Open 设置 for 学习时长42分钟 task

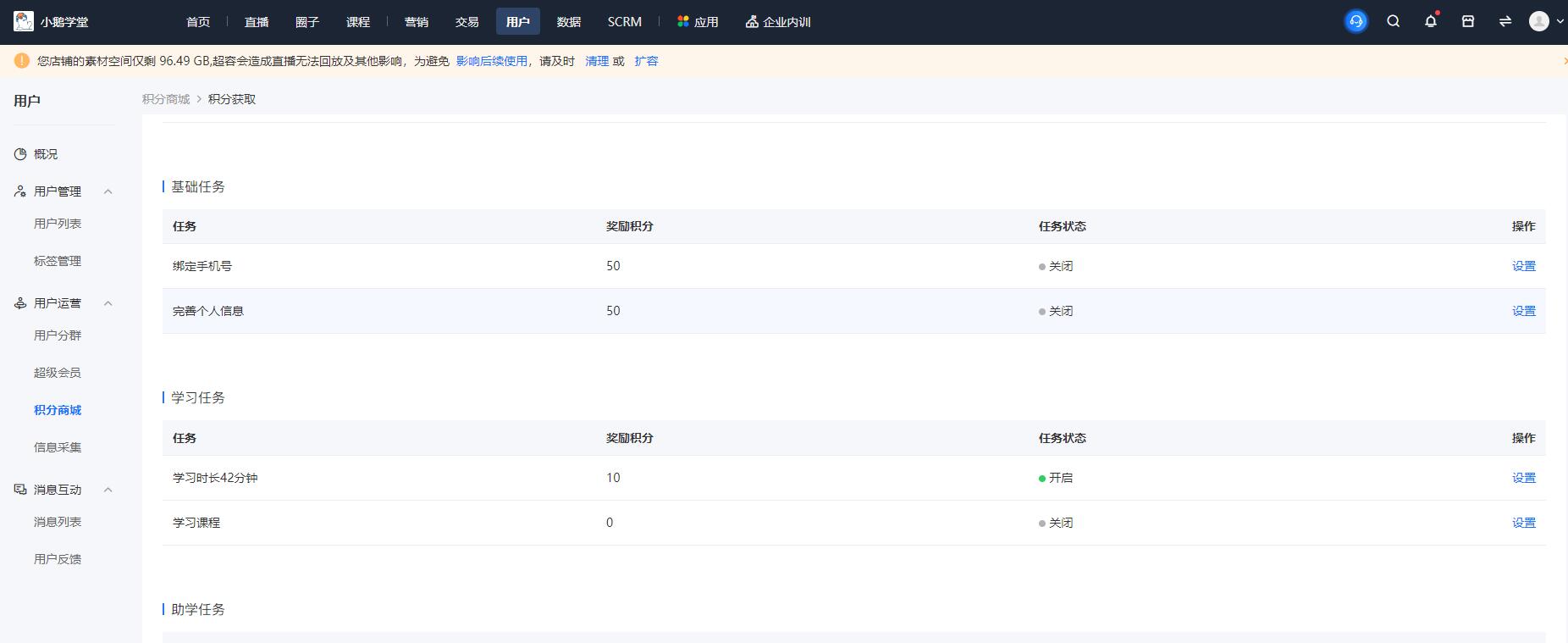(x=1523, y=478)
